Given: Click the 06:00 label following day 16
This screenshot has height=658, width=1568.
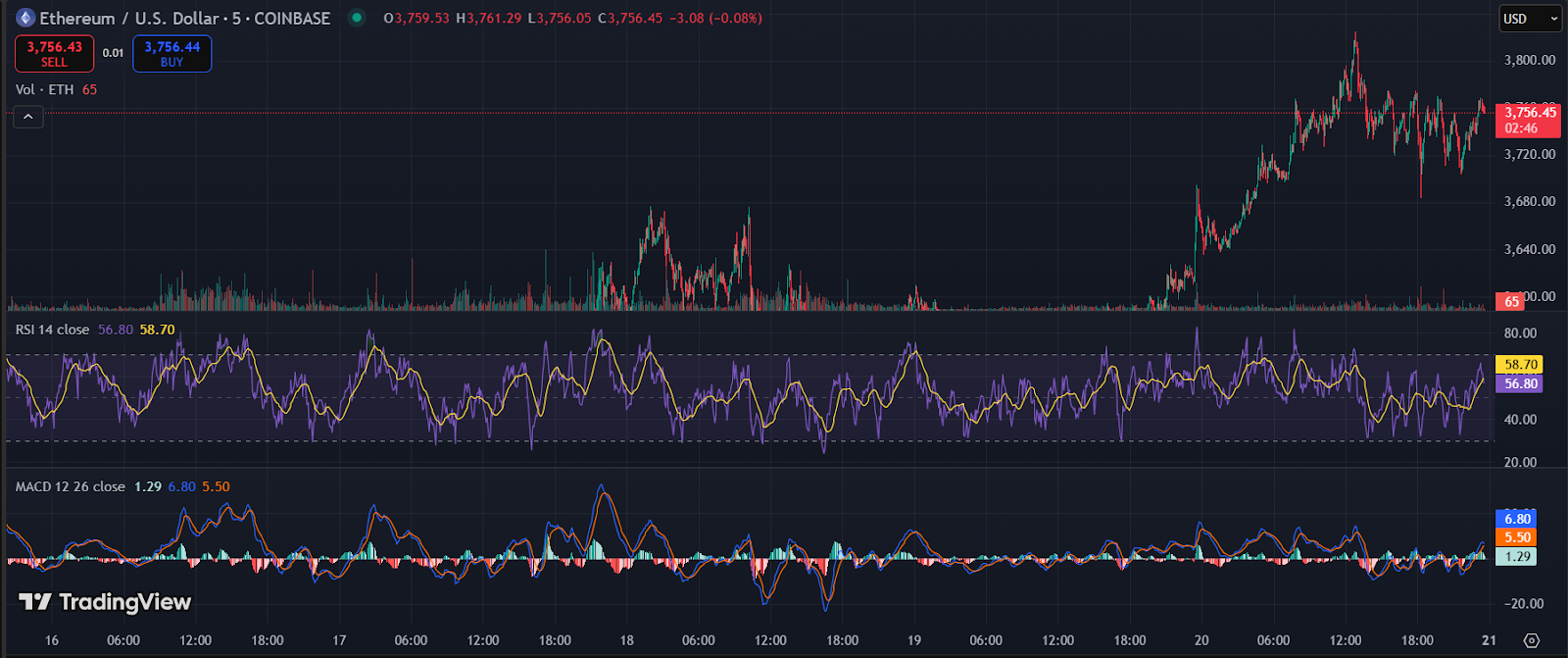Looking at the screenshot, I should click(x=123, y=640).
